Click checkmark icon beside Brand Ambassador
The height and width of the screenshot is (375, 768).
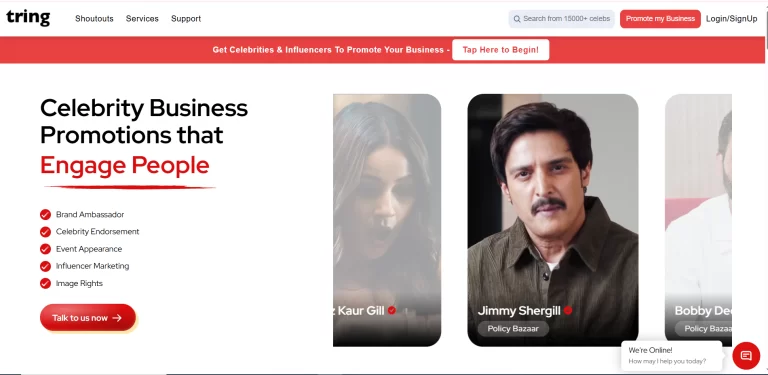tap(46, 214)
